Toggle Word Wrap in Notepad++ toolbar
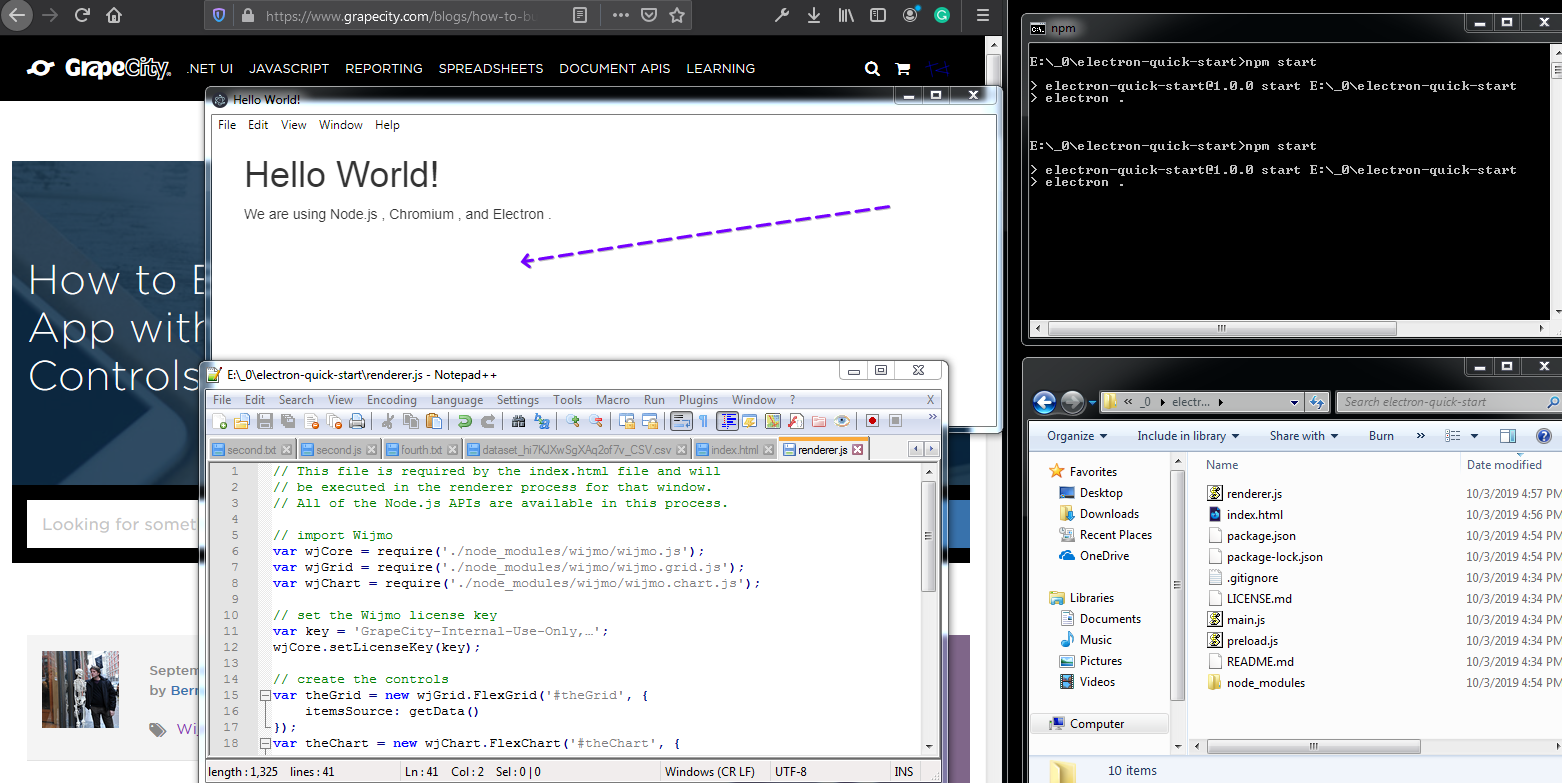The width and height of the screenshot is (1562, 783). (x=681, y=421)
